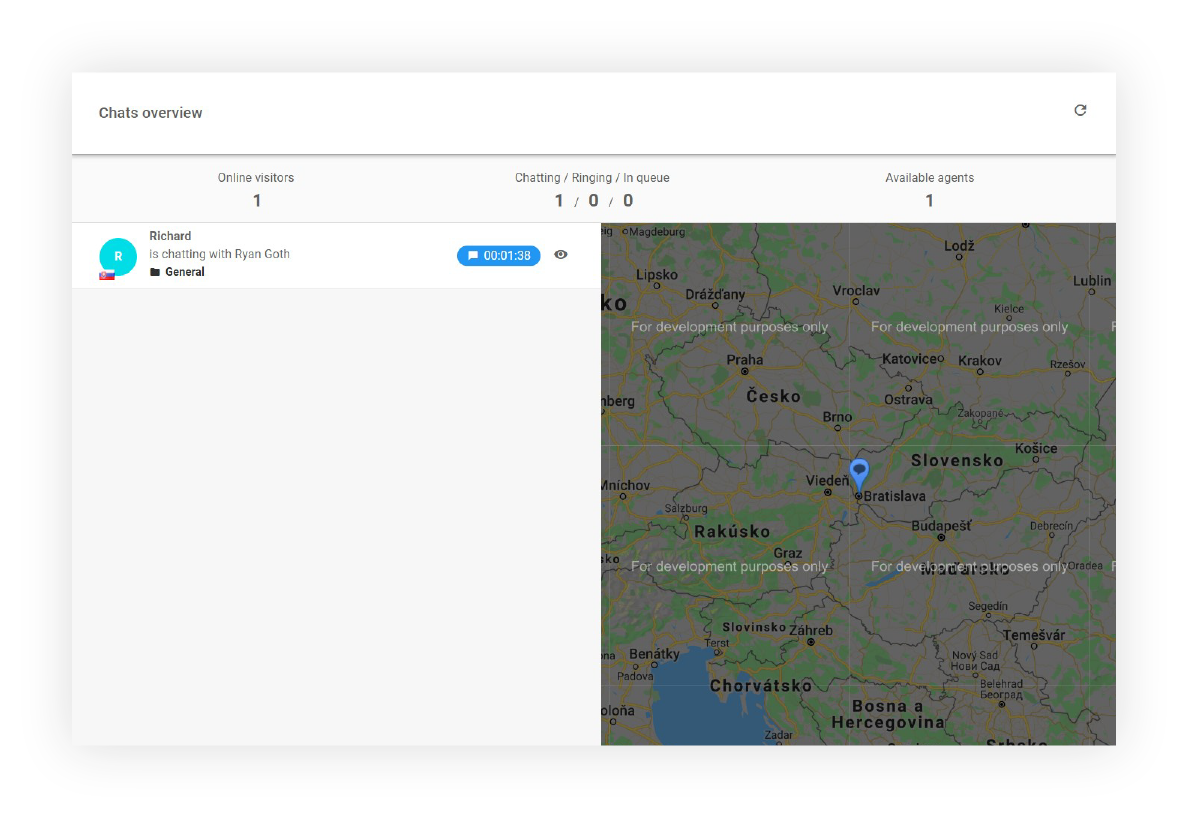1188x818 pixels.
Task: Select the Chatting / Ringing / In queue header
Action: click(x=593, y=177)
